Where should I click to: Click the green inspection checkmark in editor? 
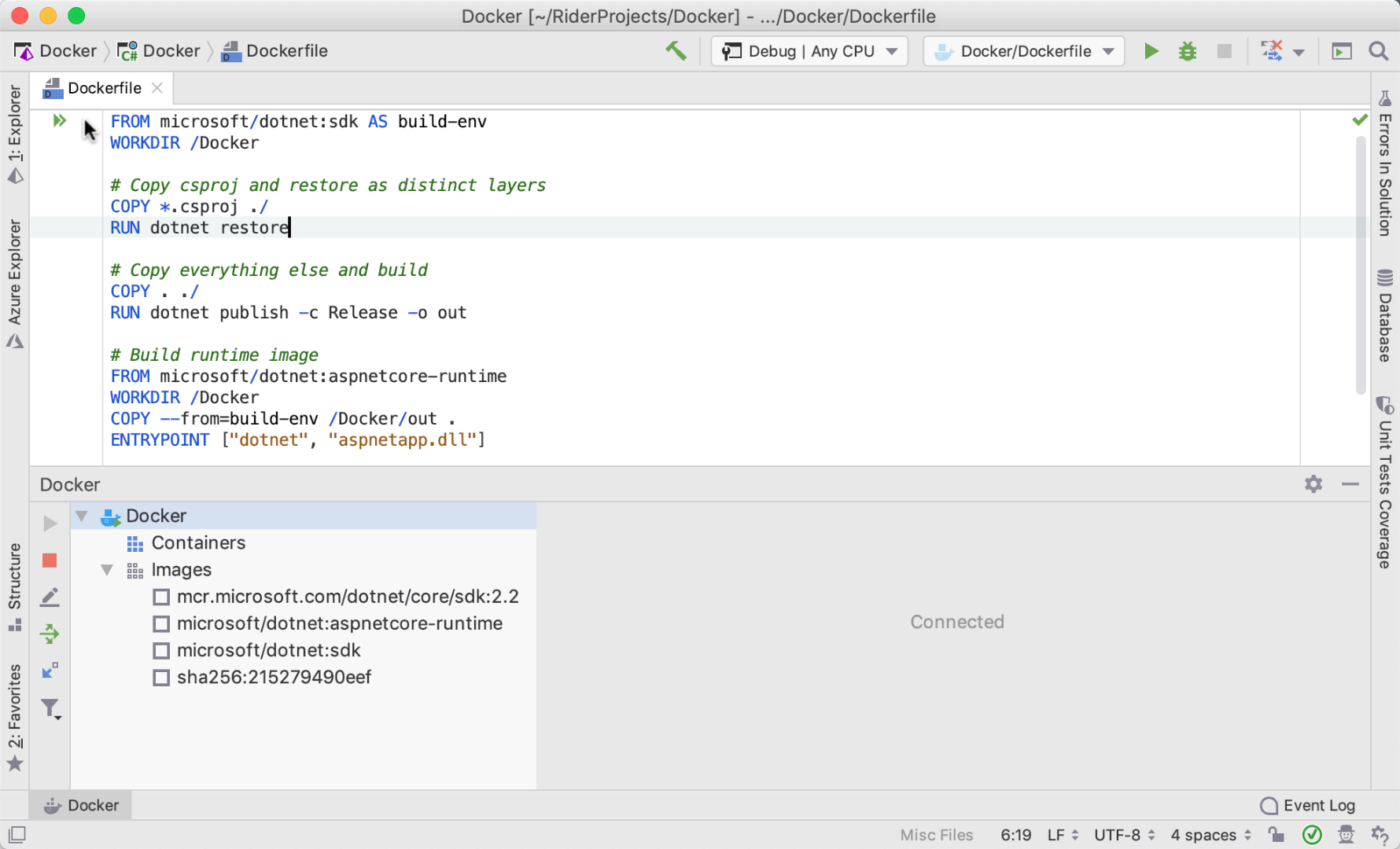click(1360, 119)
